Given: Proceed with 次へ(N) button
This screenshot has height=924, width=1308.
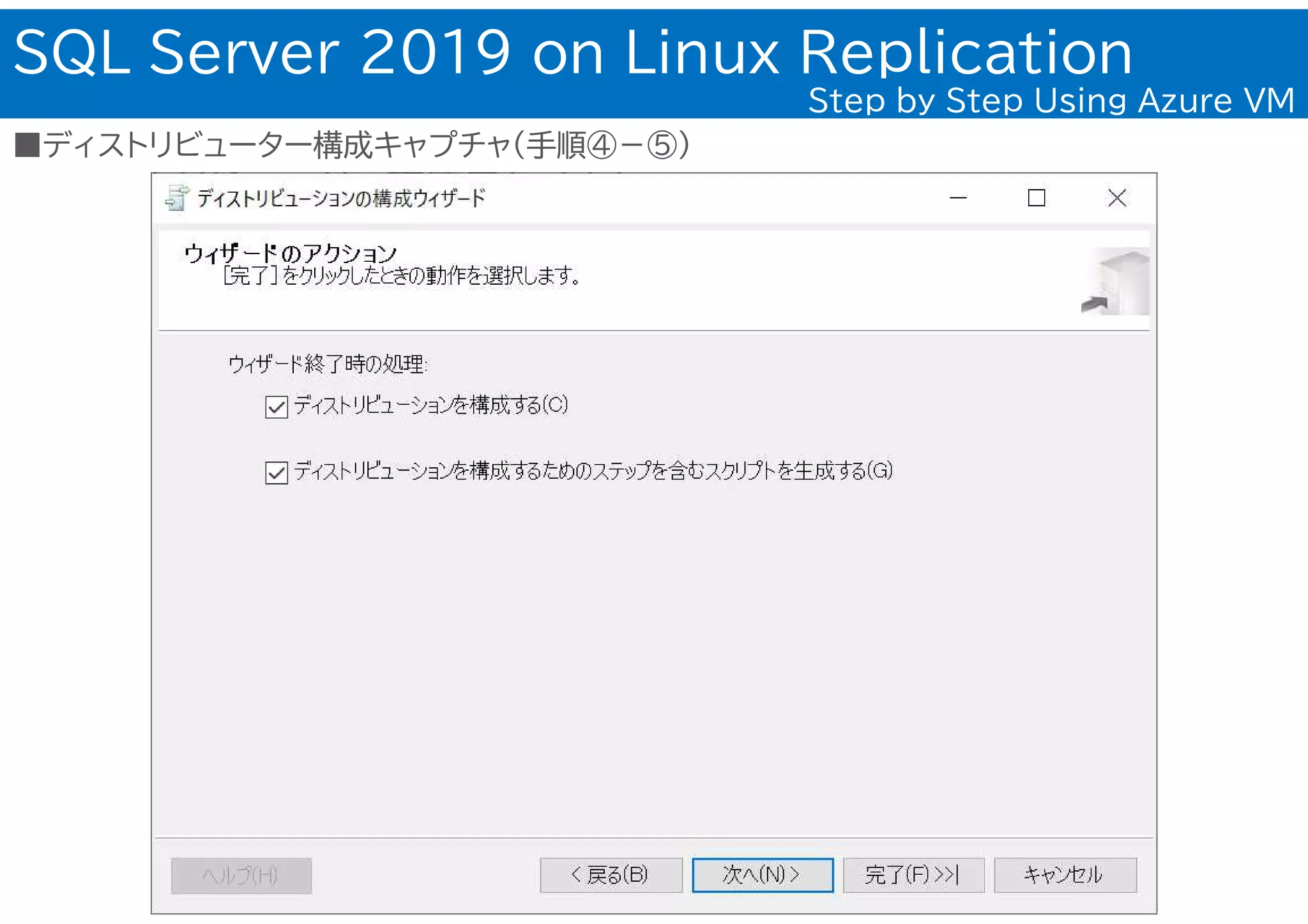Looking at the screenshot, I should (763, 874).
